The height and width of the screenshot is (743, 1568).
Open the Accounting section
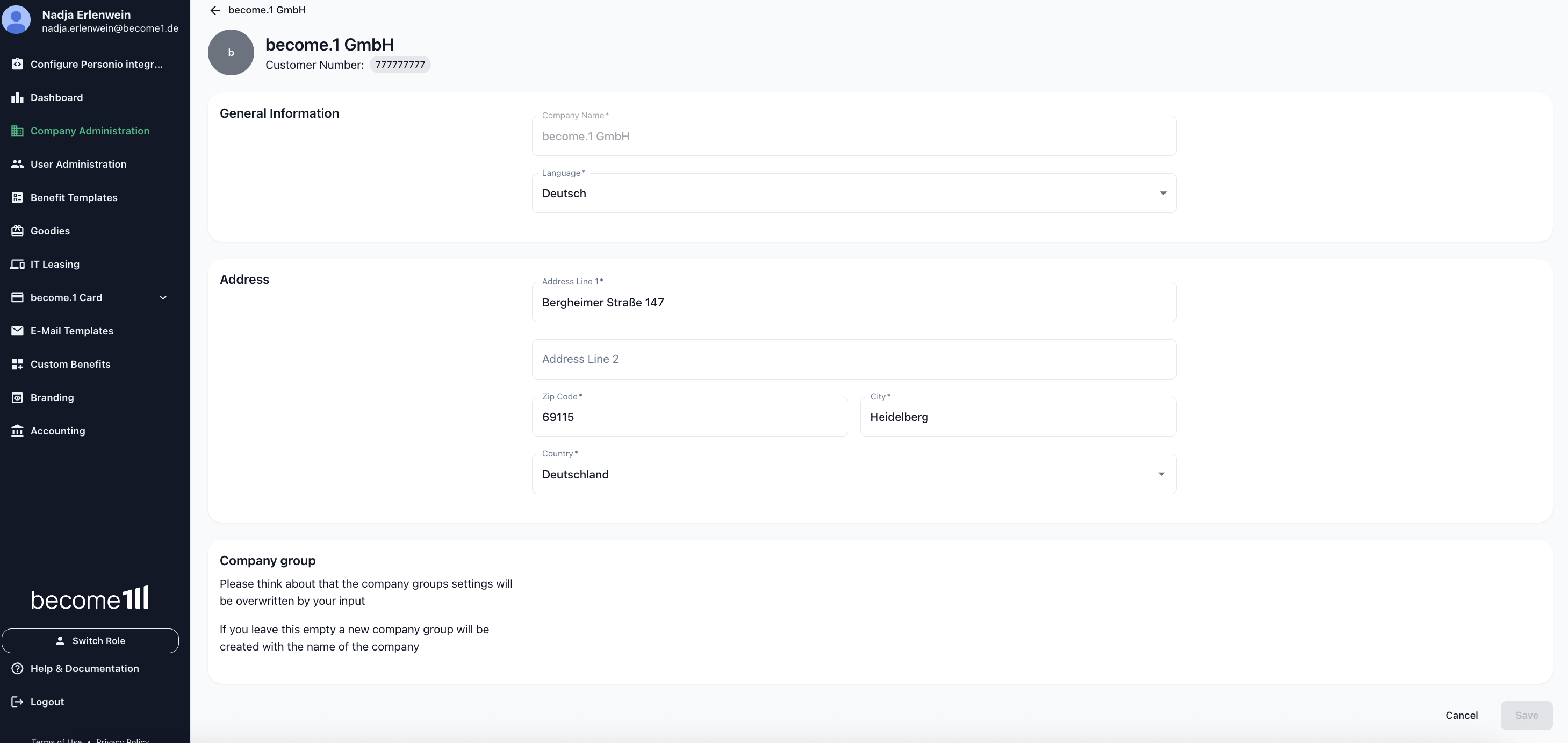(58, 431)
